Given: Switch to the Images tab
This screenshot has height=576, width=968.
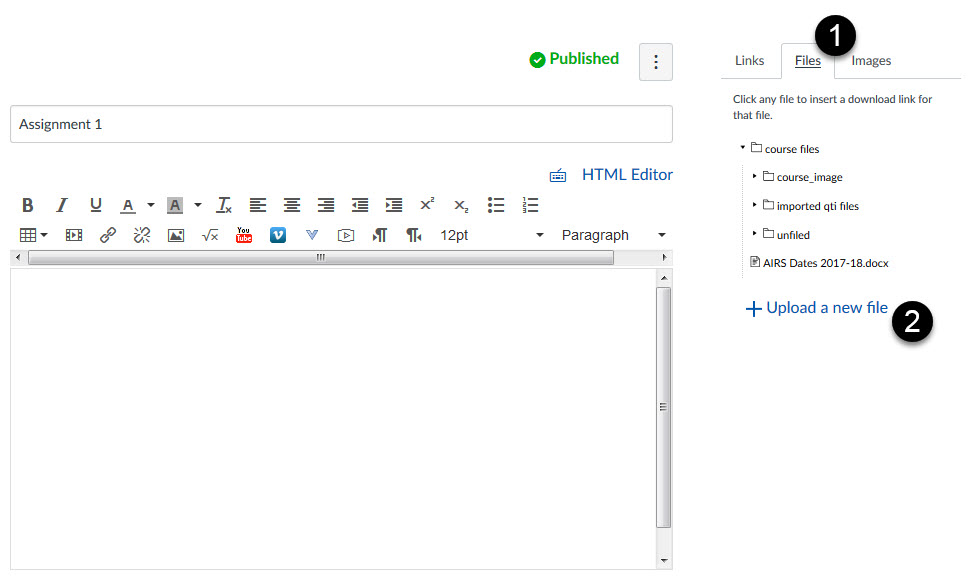Looking at the screenshot, I should 870,60.
